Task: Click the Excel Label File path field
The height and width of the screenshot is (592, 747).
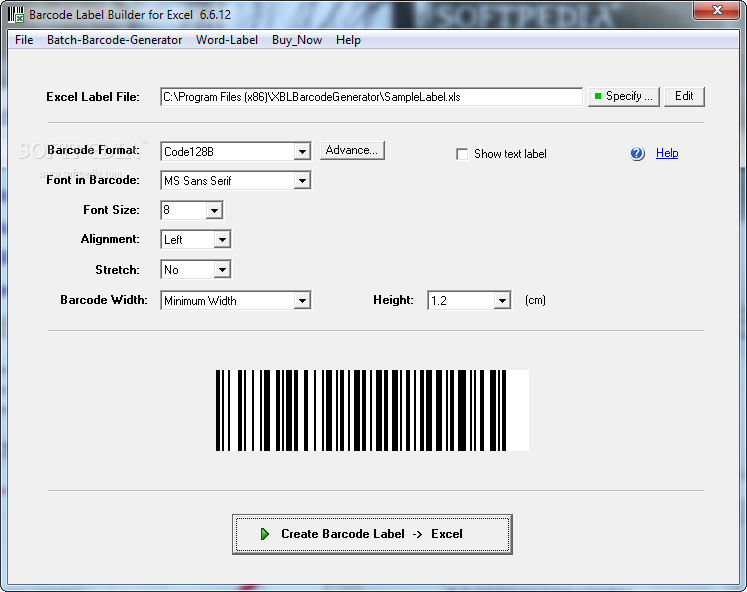Action: (x=371, y=97)
